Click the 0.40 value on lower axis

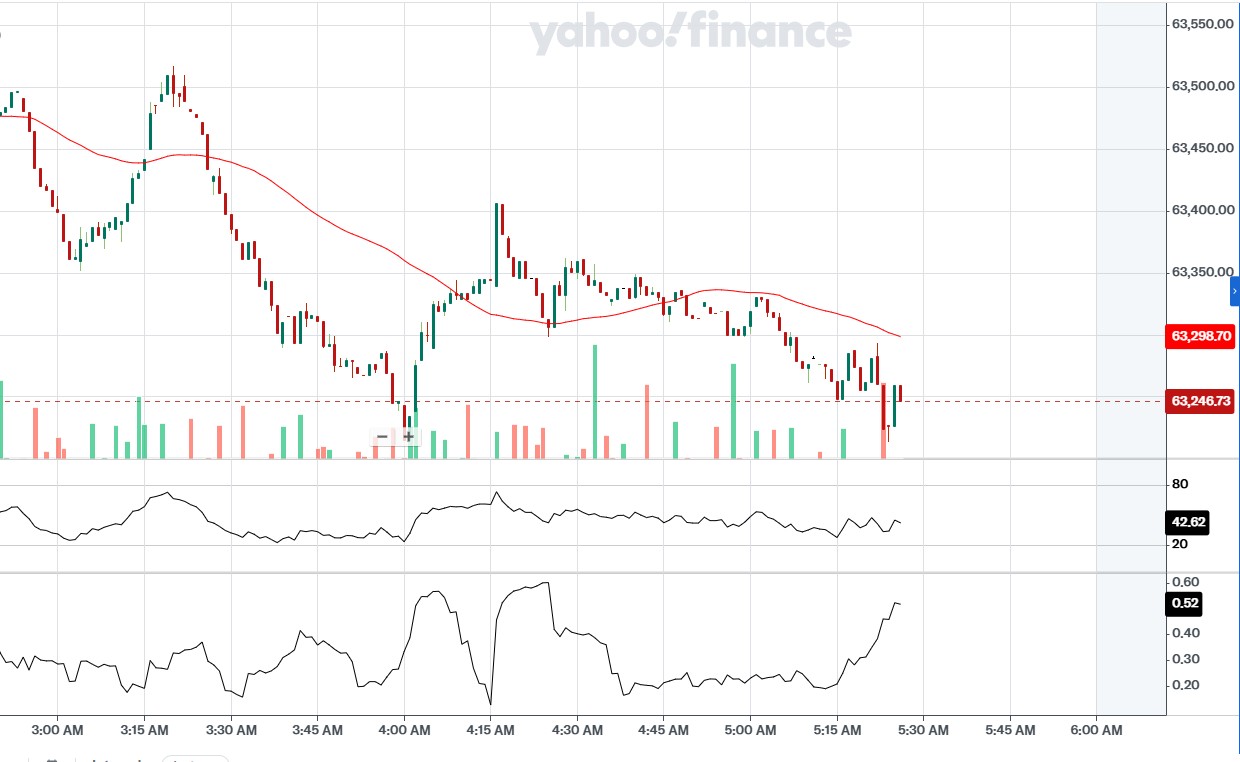(1185, 633)
